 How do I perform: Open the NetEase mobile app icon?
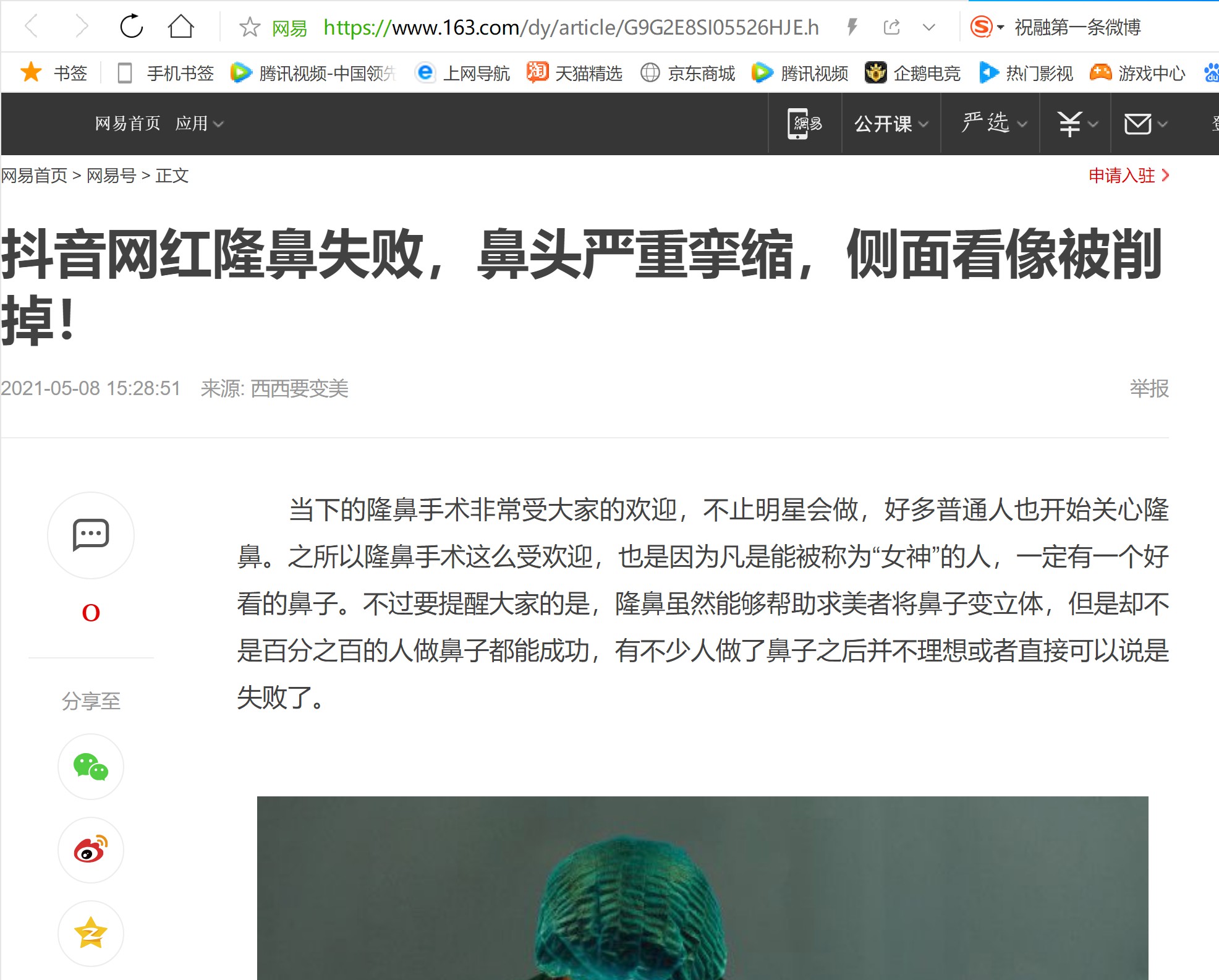click(x=804, y=124)
